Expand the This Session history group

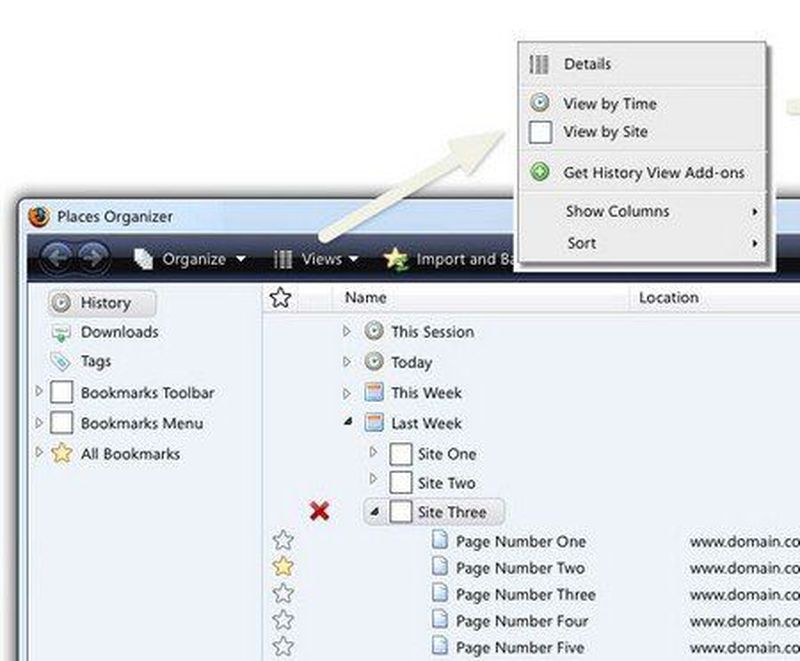(x=347, y=332)
